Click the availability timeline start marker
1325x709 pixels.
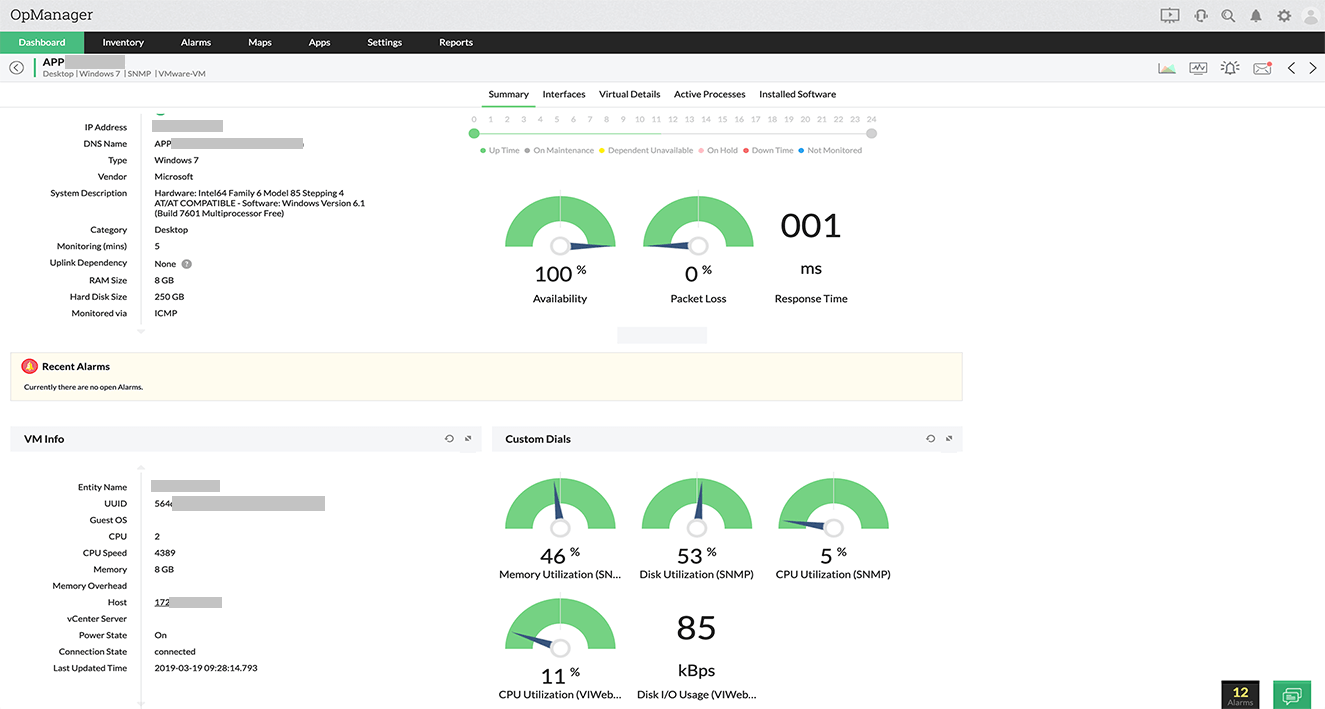[x=474, y=133]
